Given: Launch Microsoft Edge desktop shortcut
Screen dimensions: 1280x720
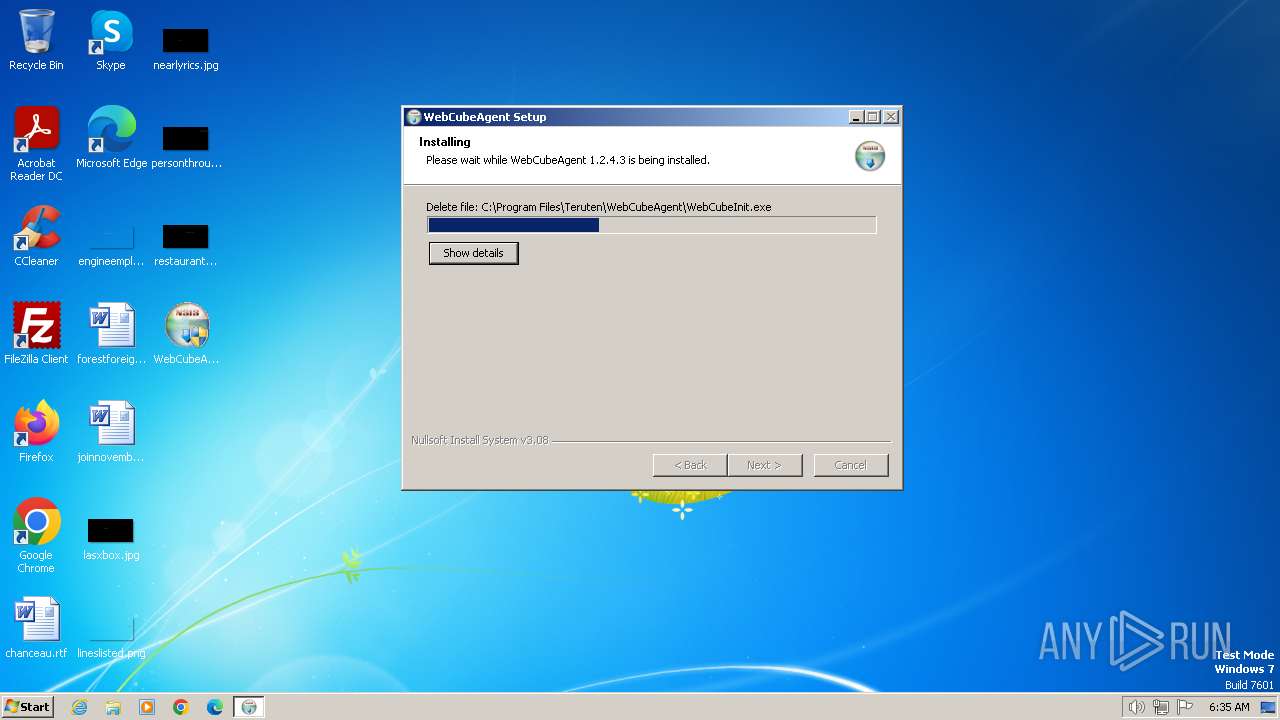Looking at the screenshot, I should coord(111,138).
